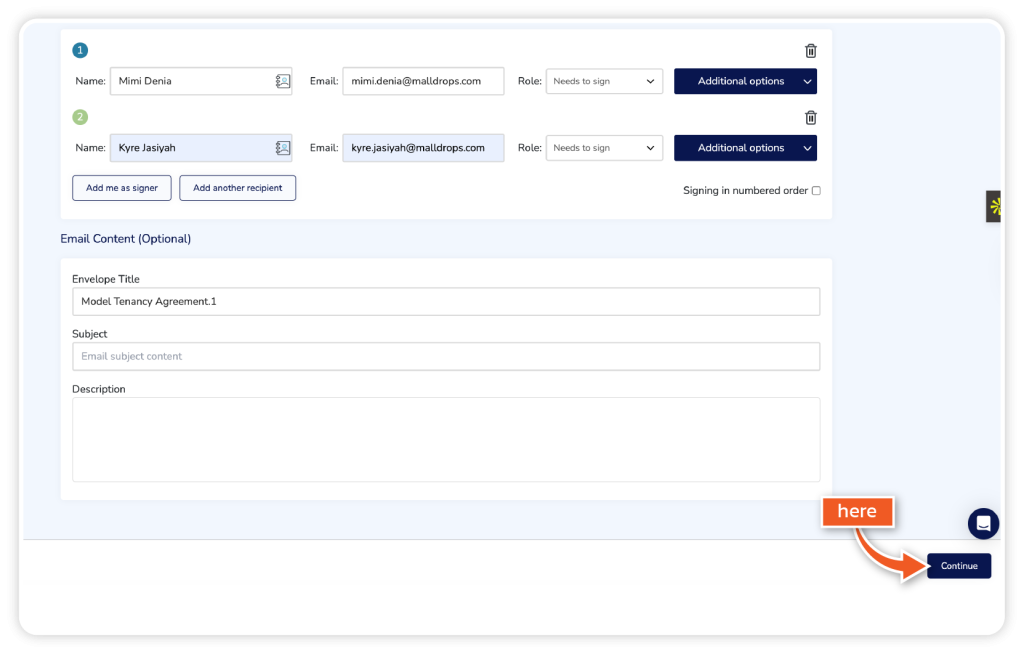Viewport: 1024px width, 654px height.
Task: Click the Mimi Denia name text field
Action: pos(190,81)
